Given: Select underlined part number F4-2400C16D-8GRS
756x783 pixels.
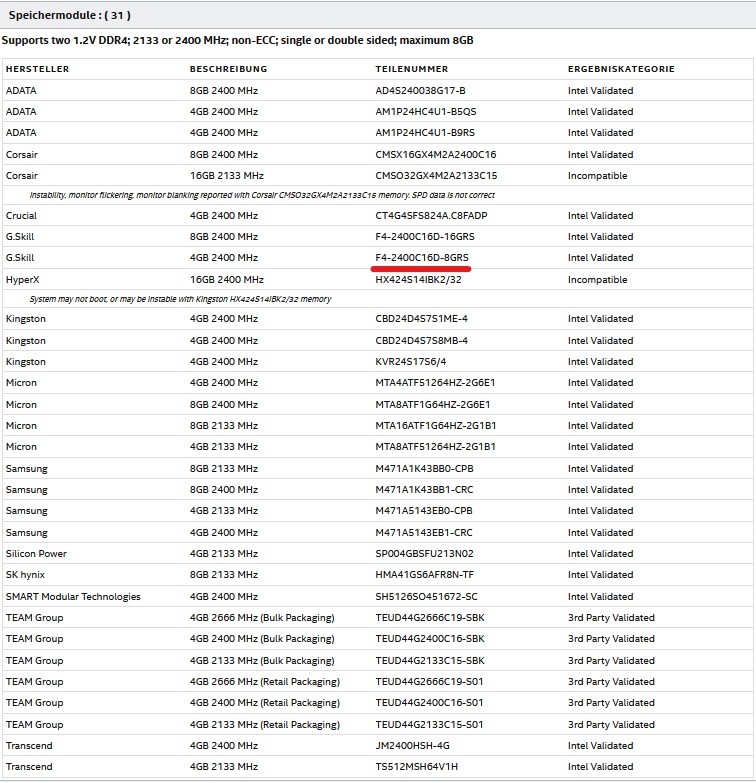Looking at the screenshot, I should click(x=422, y=257).
